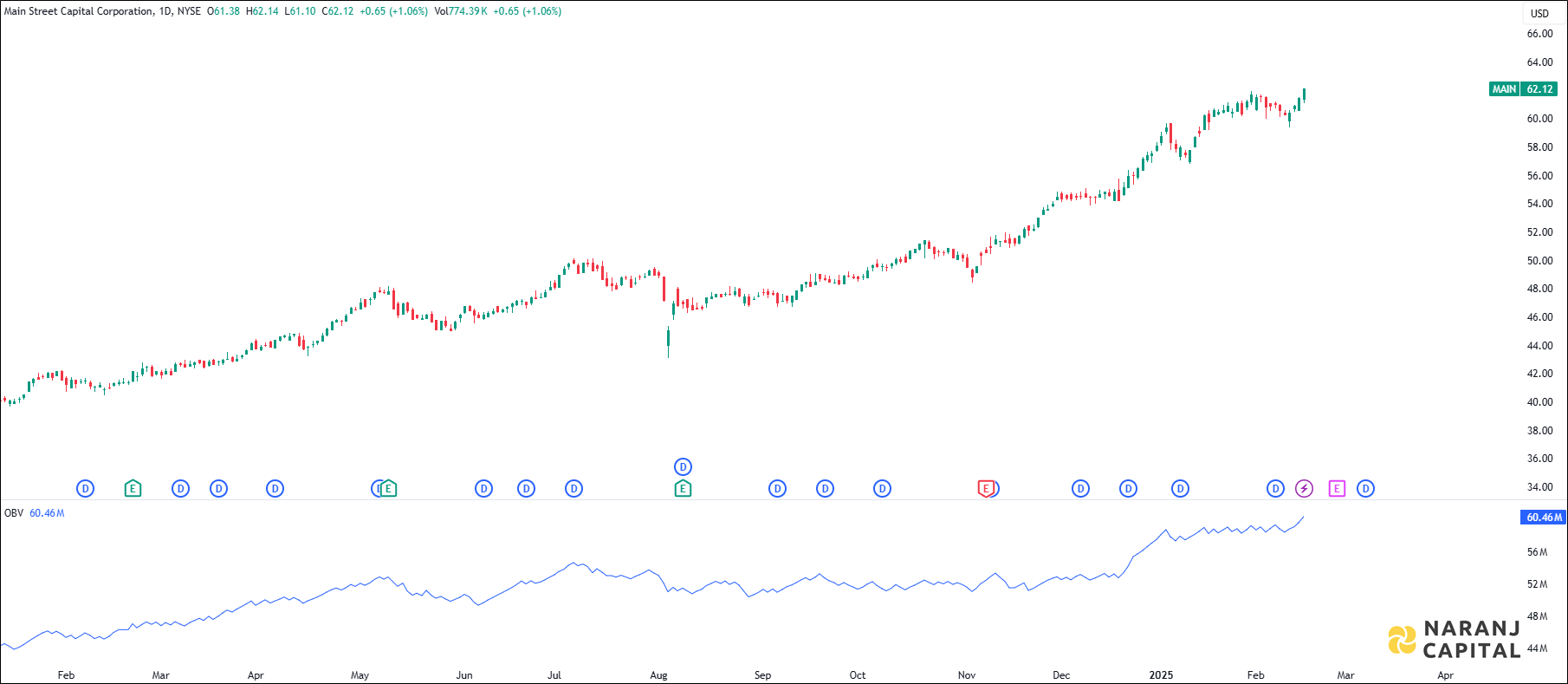Click the Vol774.39K volume value in header

461,11
